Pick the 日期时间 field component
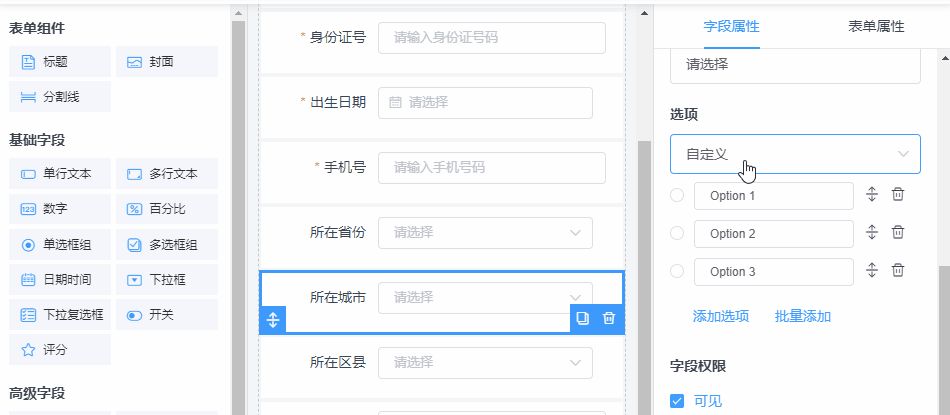This screenshot has height=415, width=950. [x=59, y=279]
